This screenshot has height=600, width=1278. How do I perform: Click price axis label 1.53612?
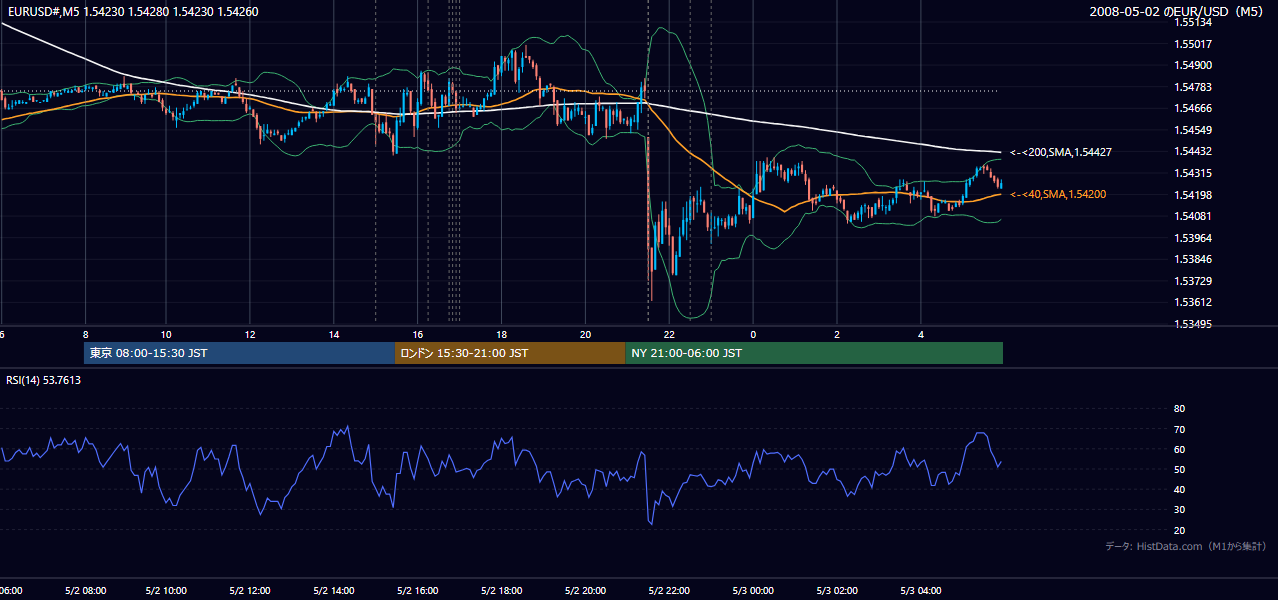pyautogui.click(x=1194, y=302)
